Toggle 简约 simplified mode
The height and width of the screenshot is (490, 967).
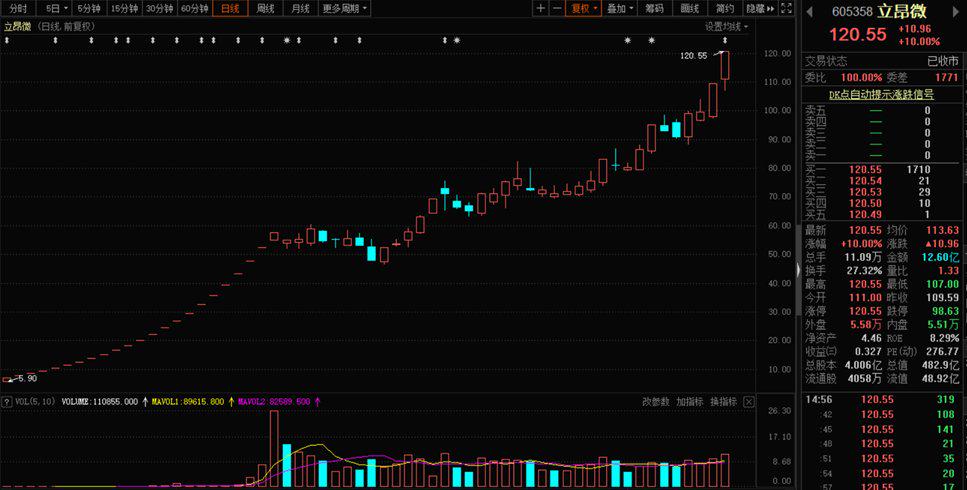(725, 8)
